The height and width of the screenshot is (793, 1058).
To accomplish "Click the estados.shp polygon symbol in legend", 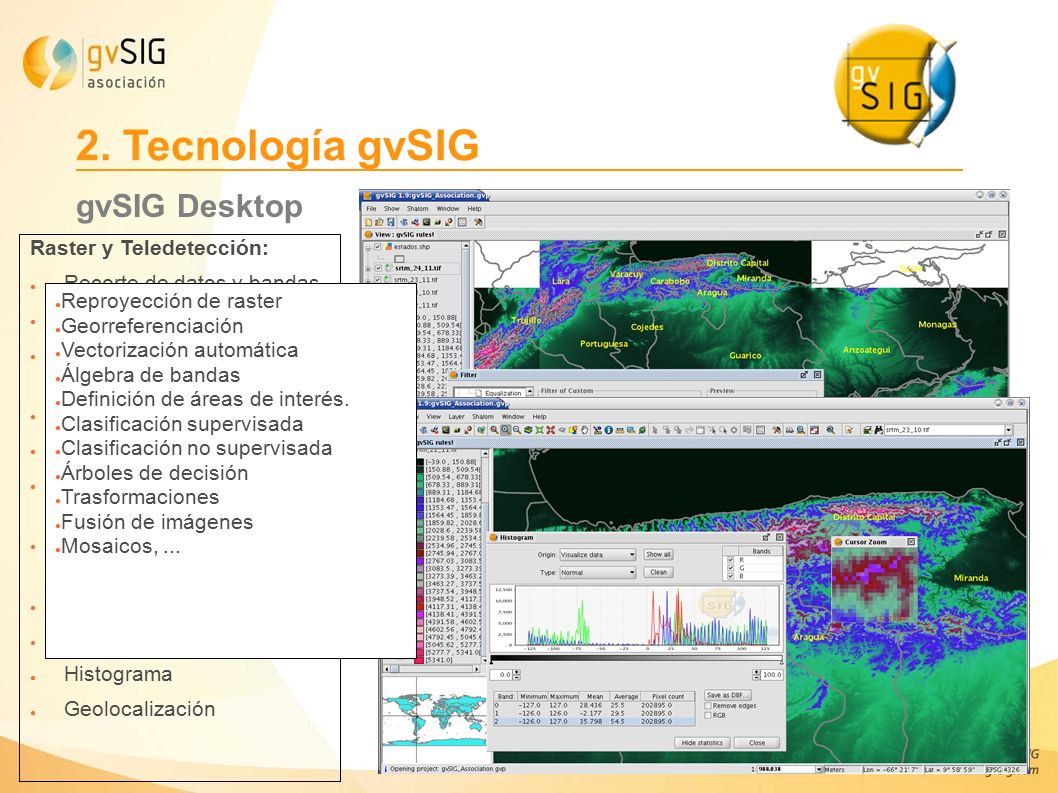I will tap(399, 259).
